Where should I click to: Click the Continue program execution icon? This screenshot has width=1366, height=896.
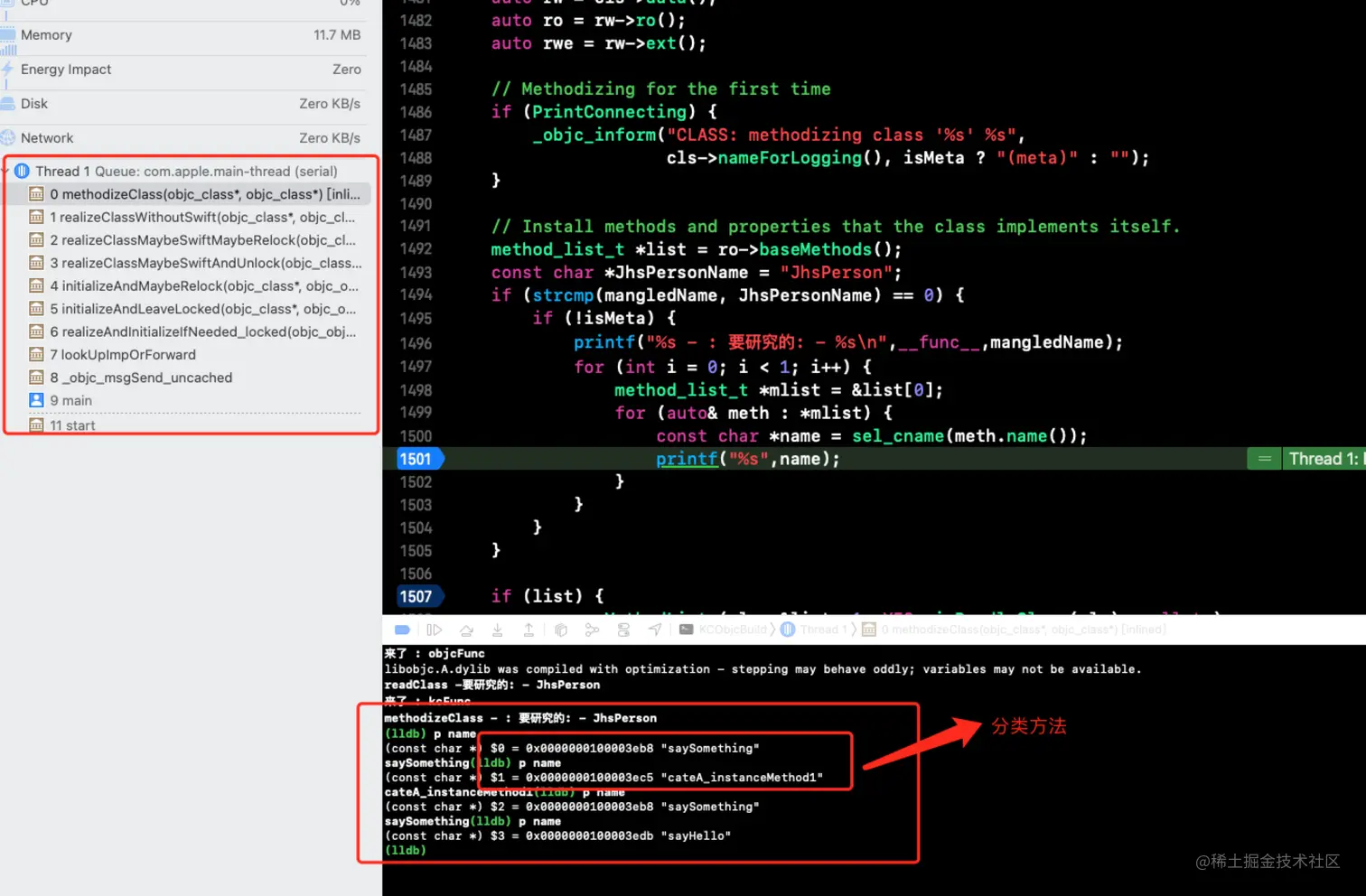[434, 630]
